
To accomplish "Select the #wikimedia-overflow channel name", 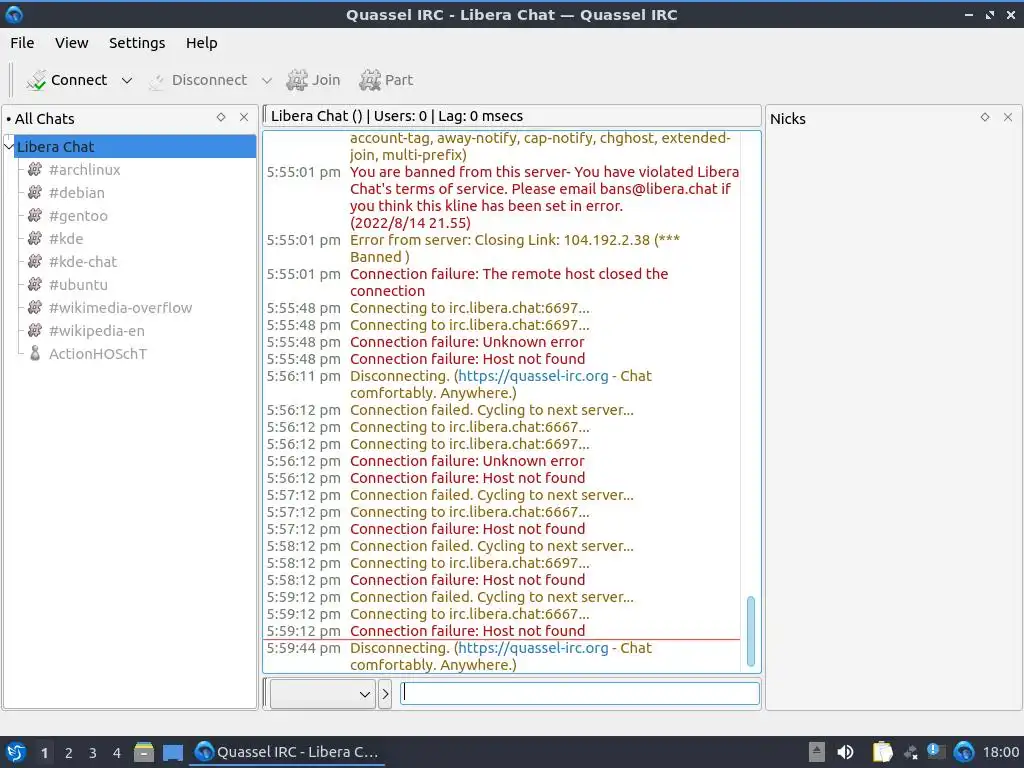I will point(120,308).
